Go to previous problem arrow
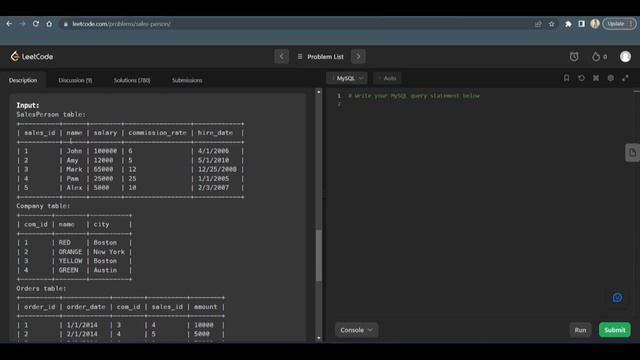Screen dimensions: 640x360 coord(282,56)
